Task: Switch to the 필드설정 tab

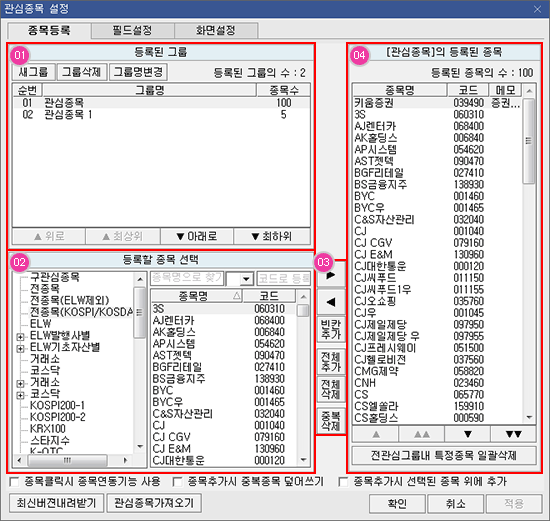Action: pos(133,31)
